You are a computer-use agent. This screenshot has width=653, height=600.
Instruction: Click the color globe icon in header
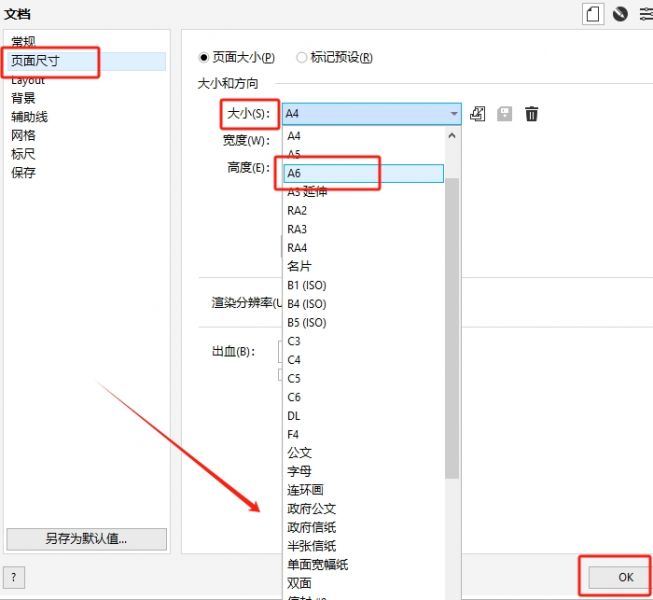coord(620,14)
